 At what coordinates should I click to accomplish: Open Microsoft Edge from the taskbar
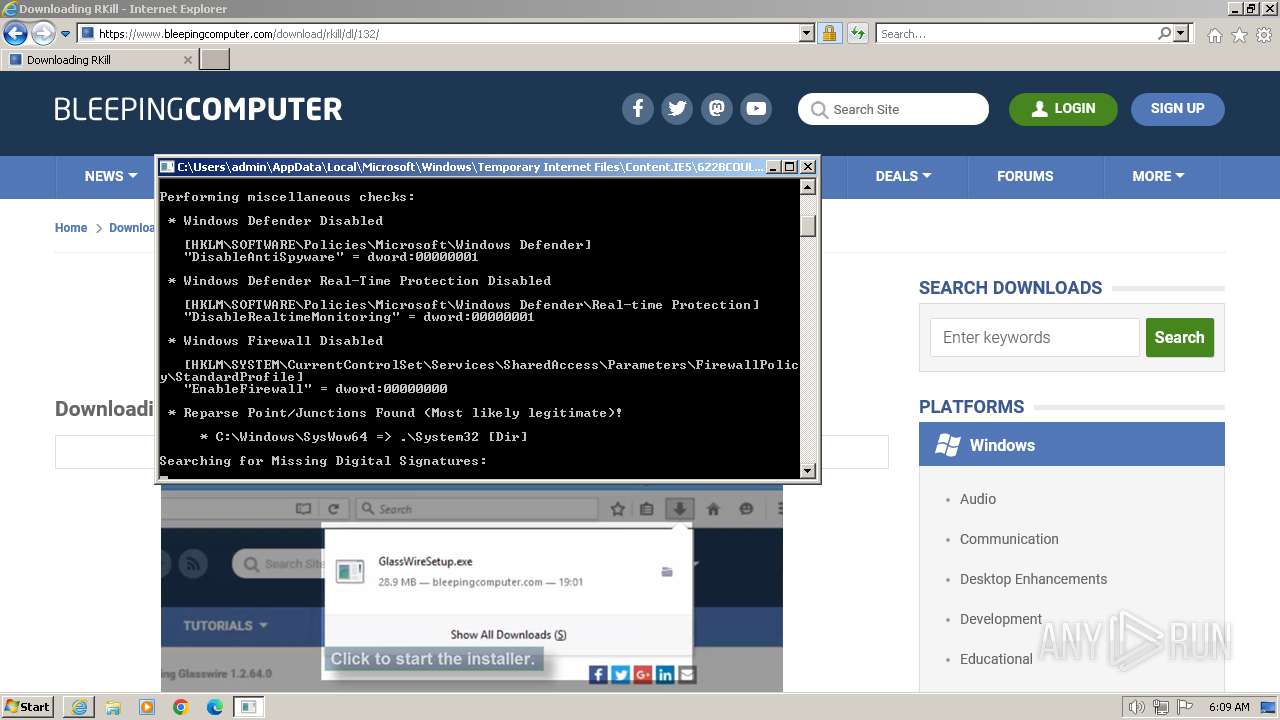pyautogui.click(x=215, y=707)
